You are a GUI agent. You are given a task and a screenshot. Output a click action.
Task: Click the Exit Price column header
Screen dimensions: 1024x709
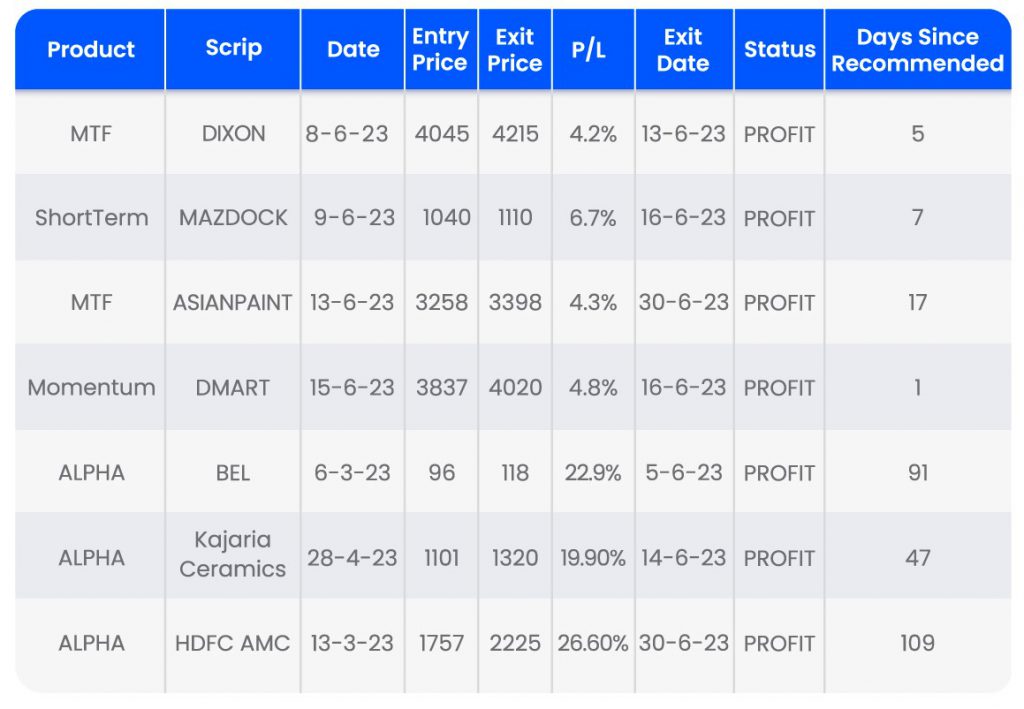point(514,49)
